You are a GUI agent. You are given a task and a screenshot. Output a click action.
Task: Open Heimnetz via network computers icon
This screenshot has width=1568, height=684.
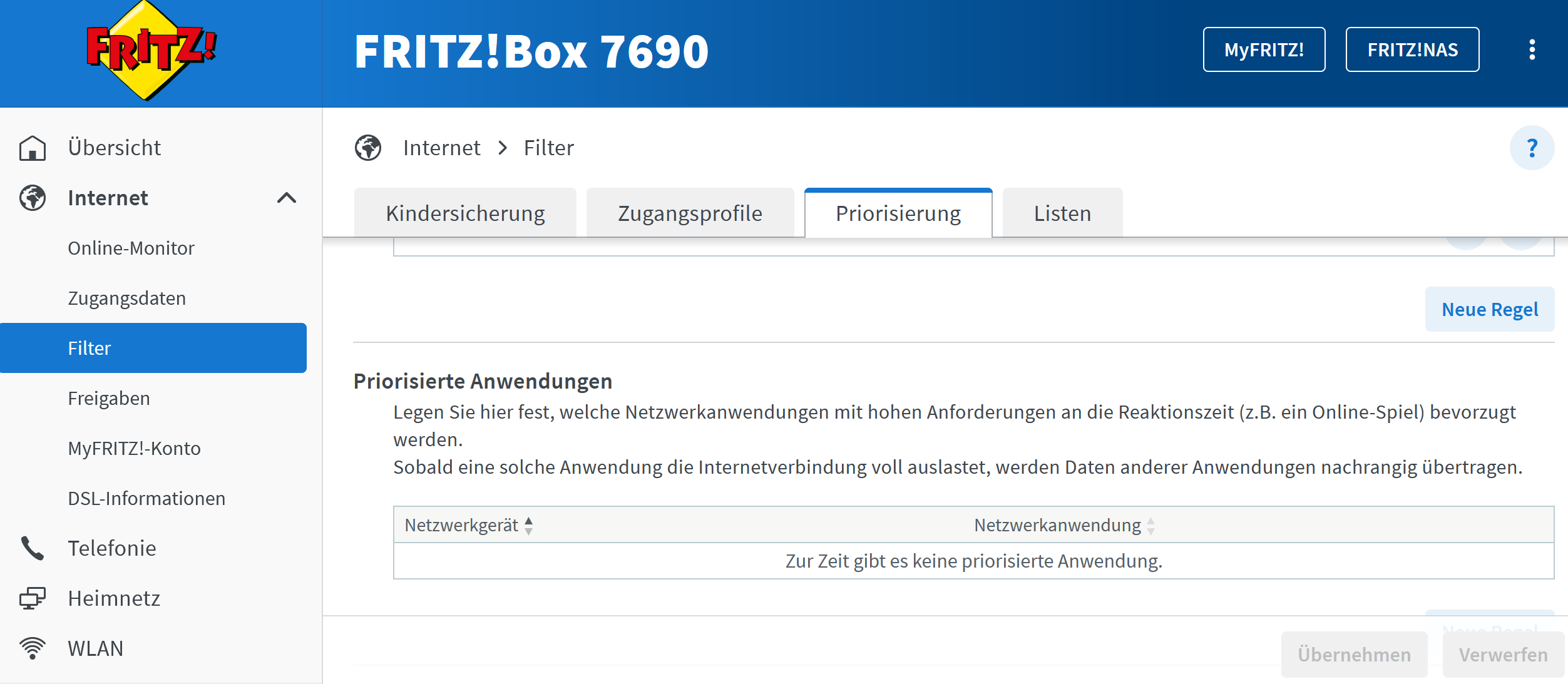(x=32, y=598)
